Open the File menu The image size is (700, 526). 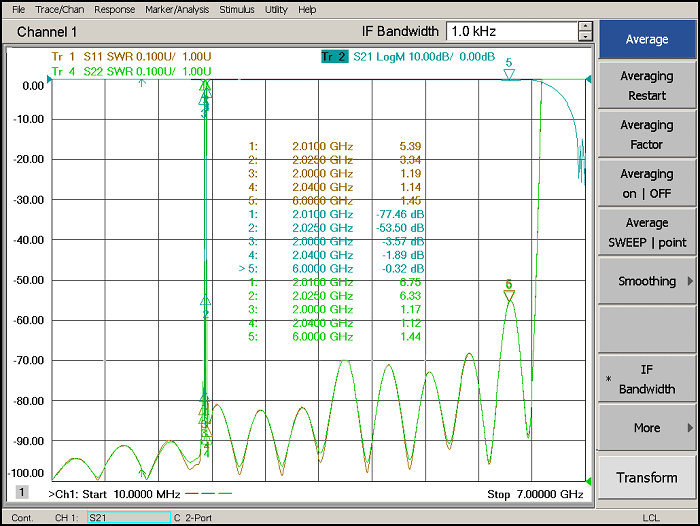tap(18, 9)
